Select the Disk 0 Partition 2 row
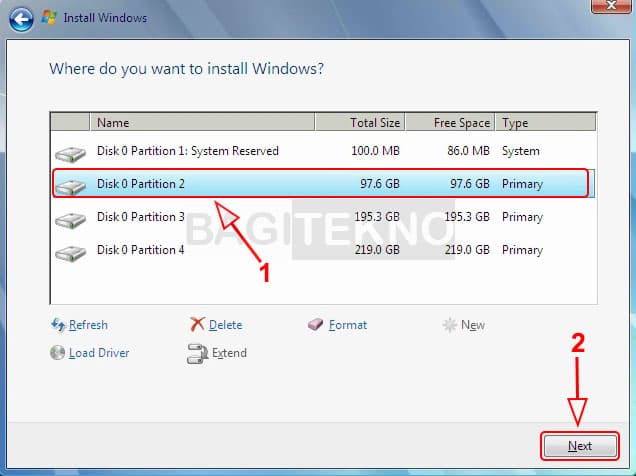636x476 pixels. point(323,184)
